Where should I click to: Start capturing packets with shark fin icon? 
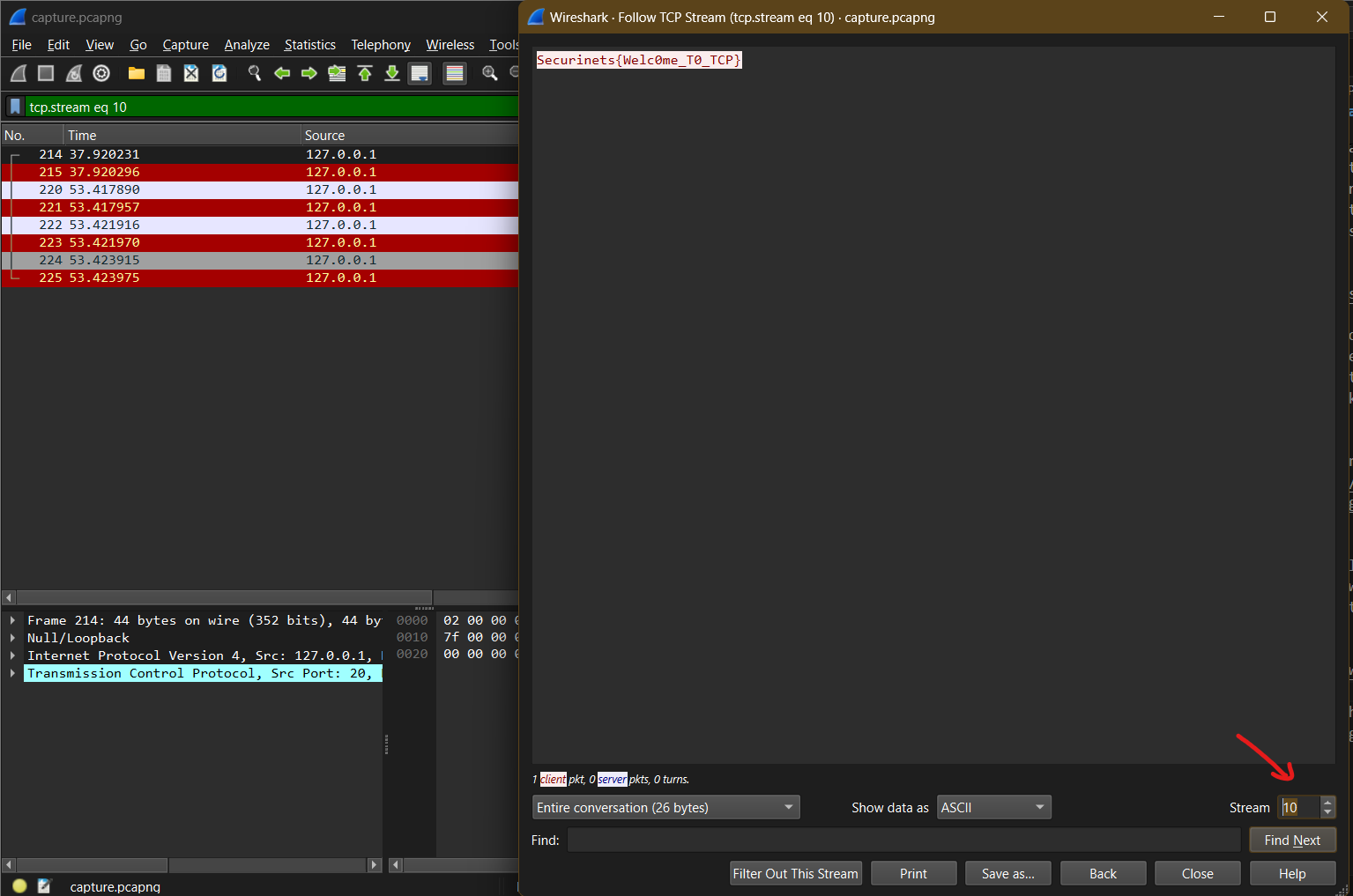(x=19, y=74)
